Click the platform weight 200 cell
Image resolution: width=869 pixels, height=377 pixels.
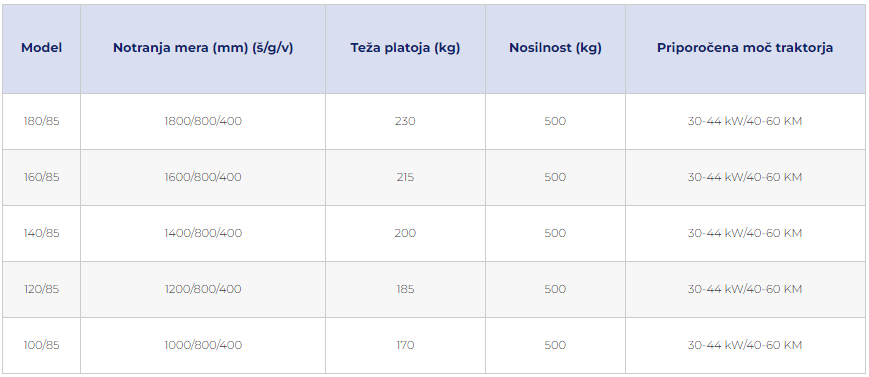[x=405, y=233]
